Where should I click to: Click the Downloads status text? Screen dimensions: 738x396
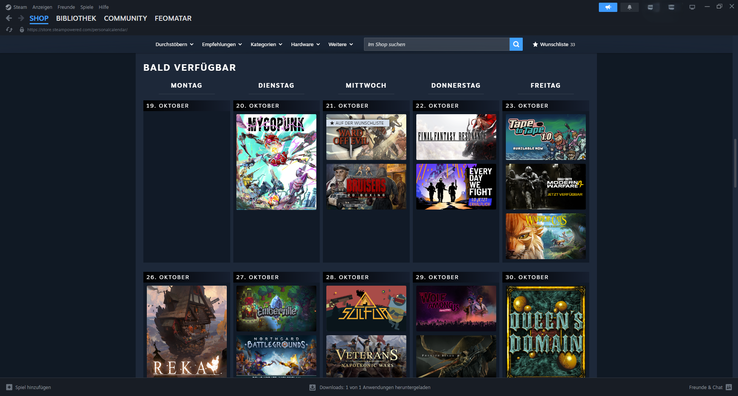375,387
